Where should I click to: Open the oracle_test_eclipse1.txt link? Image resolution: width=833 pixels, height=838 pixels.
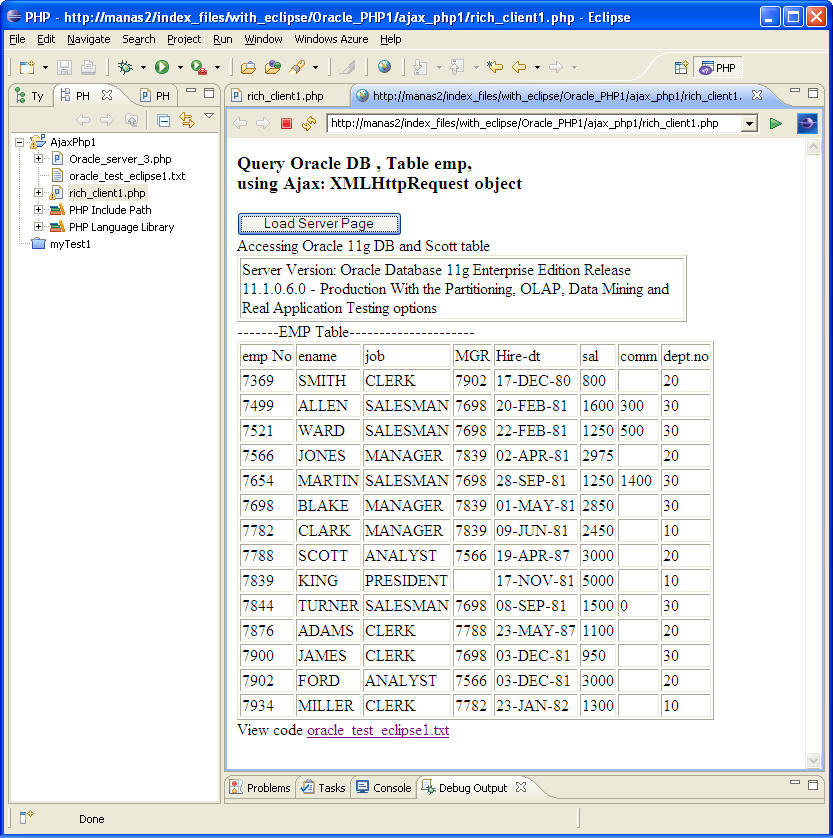pos(378,730)
